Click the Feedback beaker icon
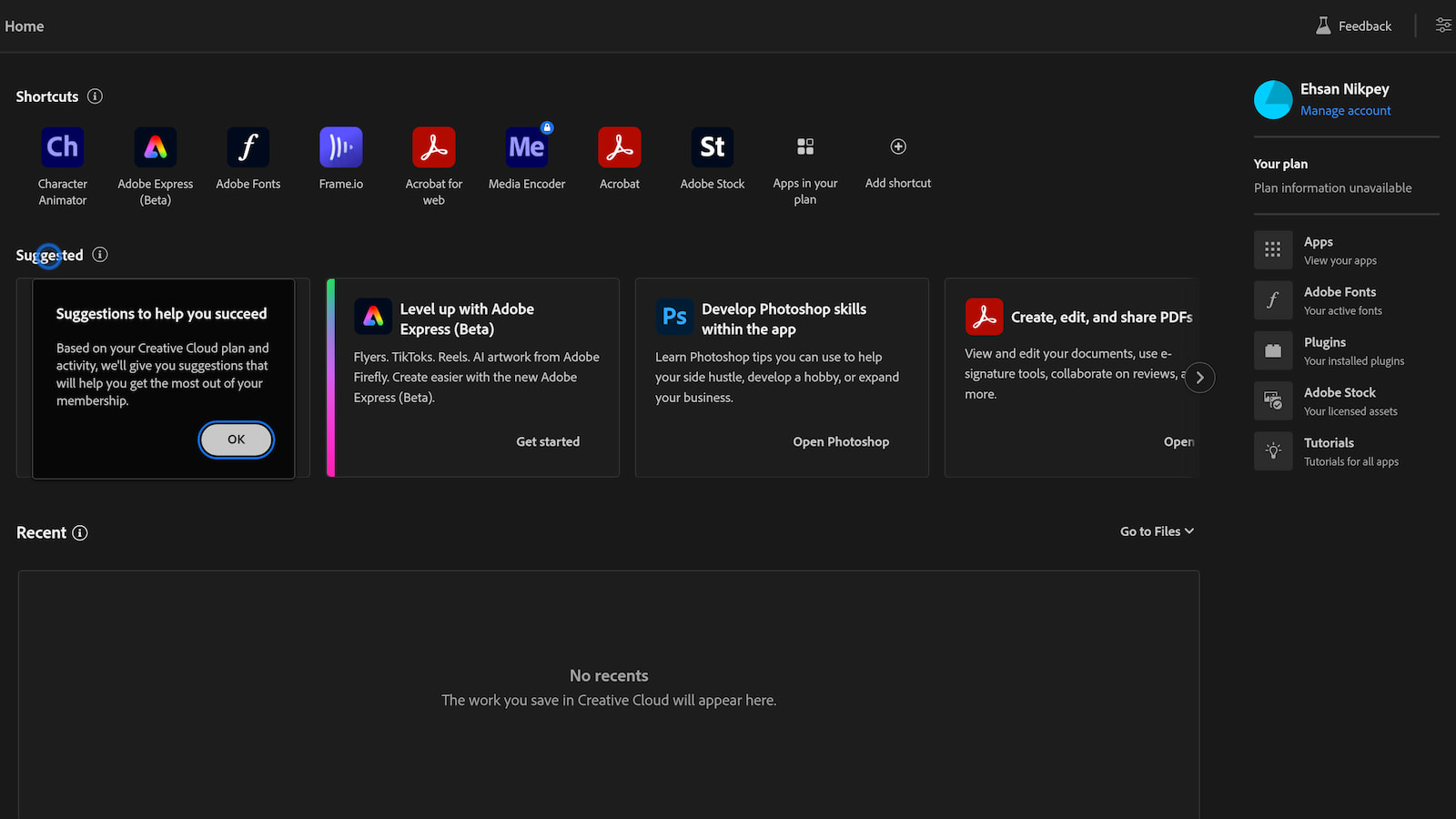Image resolution: width=1456 pixels, height=819 pixels. (1323, 25)
